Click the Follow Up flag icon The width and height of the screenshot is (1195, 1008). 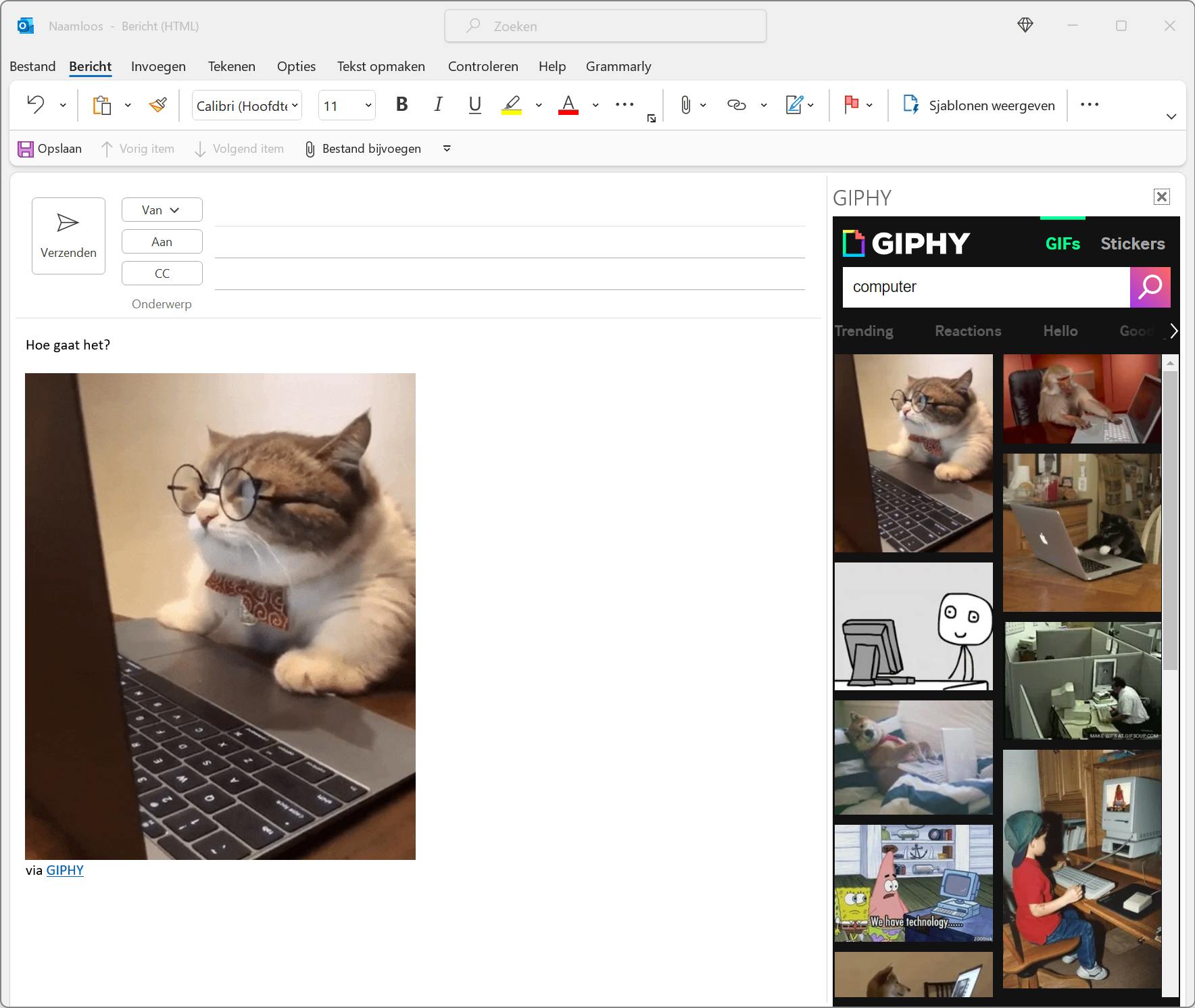(x=851, y=105)
